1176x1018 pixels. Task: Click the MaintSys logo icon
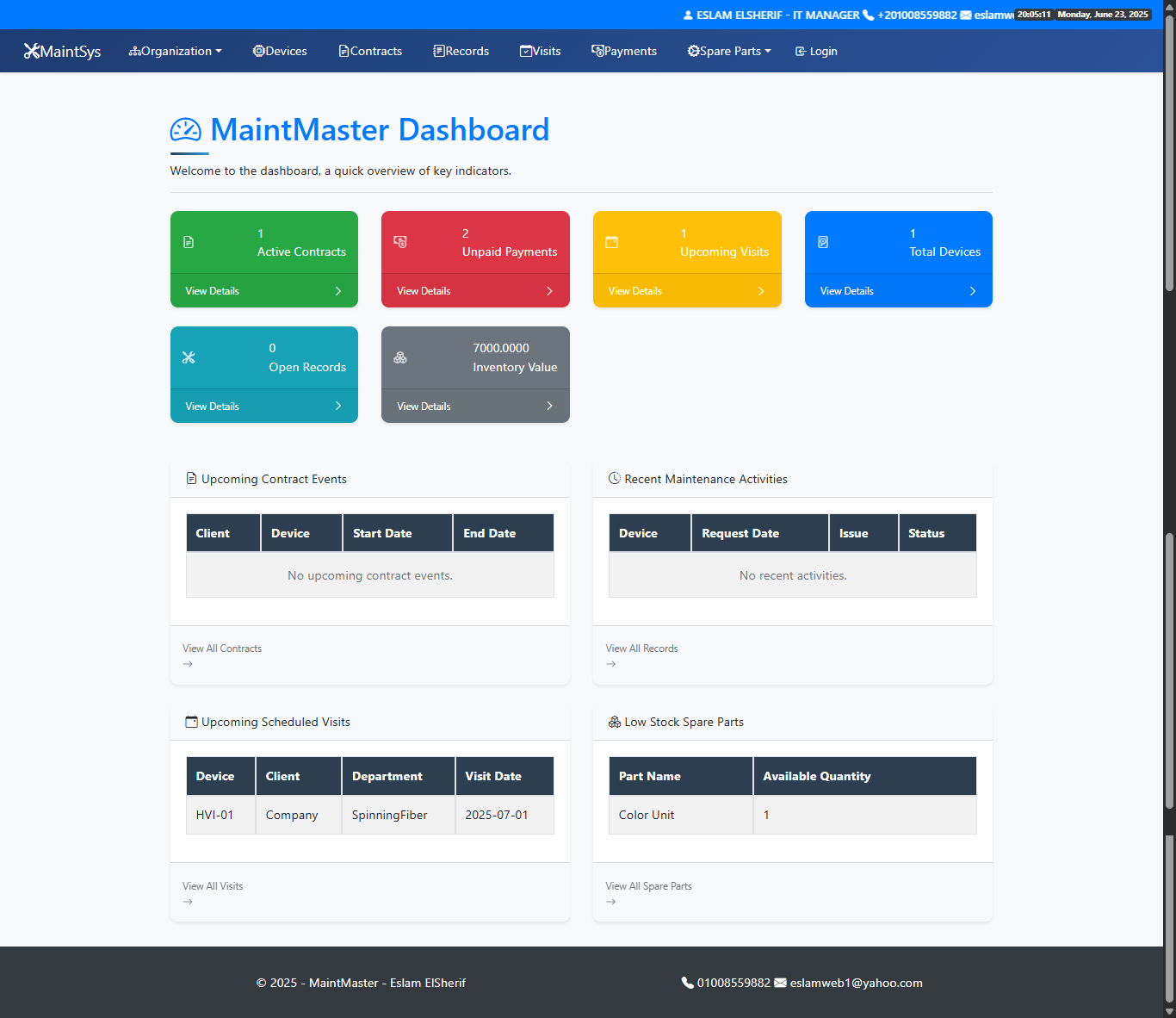32,51
